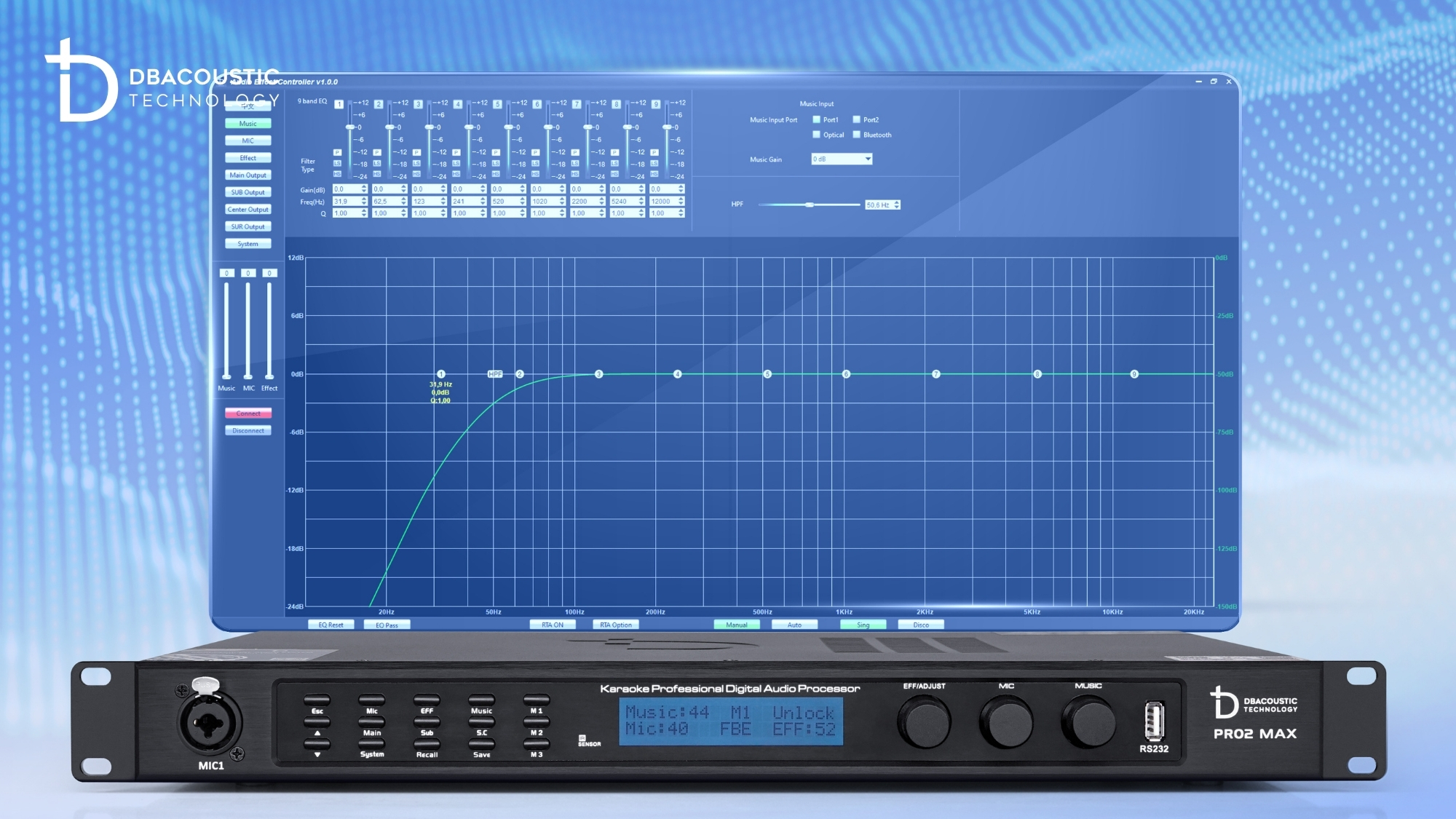The width and height of the screenshot is (1456, 819).
Task: Click node 2 on the EQ curve
Action: click(x=520, y=374)
